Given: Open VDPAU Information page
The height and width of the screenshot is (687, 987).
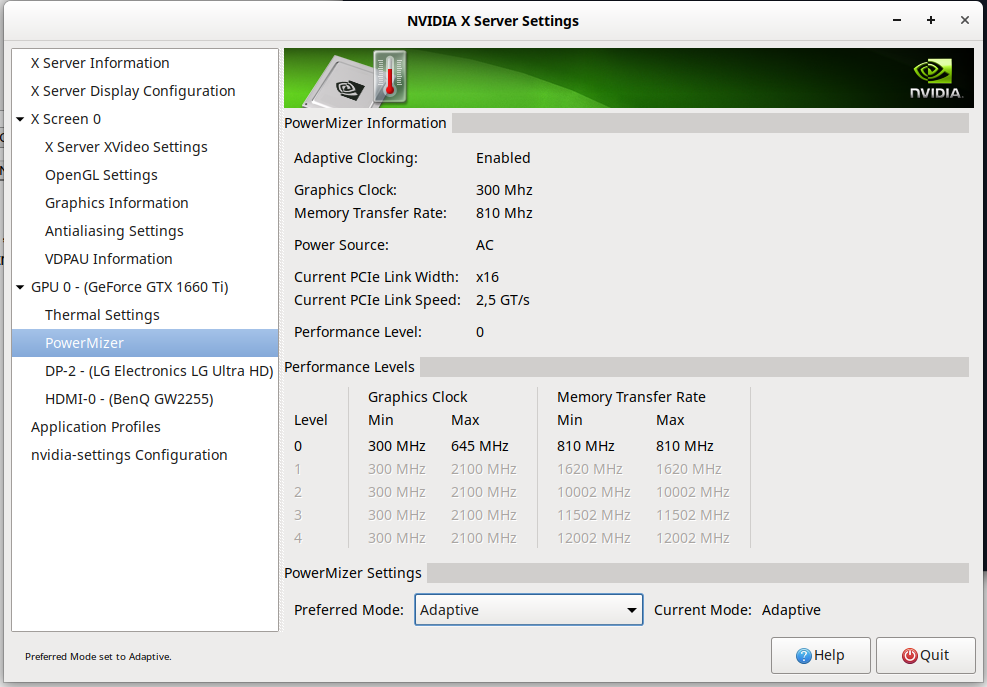Looking at the screenshot, I should [x=108, y=259].
